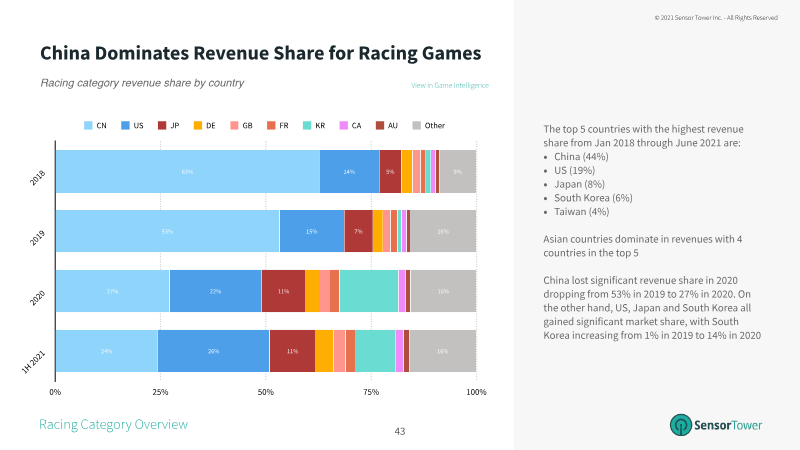The image size is (800, 450).
Task: Click the Sensor Tower logo icon
Action: click(681, 424)
